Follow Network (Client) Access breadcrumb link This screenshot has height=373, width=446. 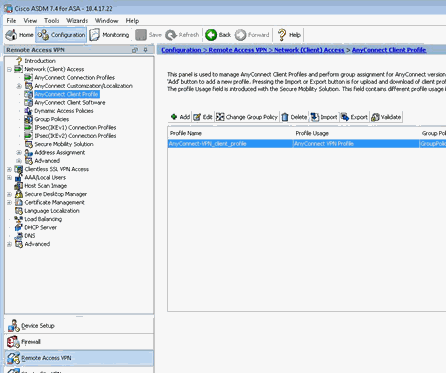click(309, 50)
